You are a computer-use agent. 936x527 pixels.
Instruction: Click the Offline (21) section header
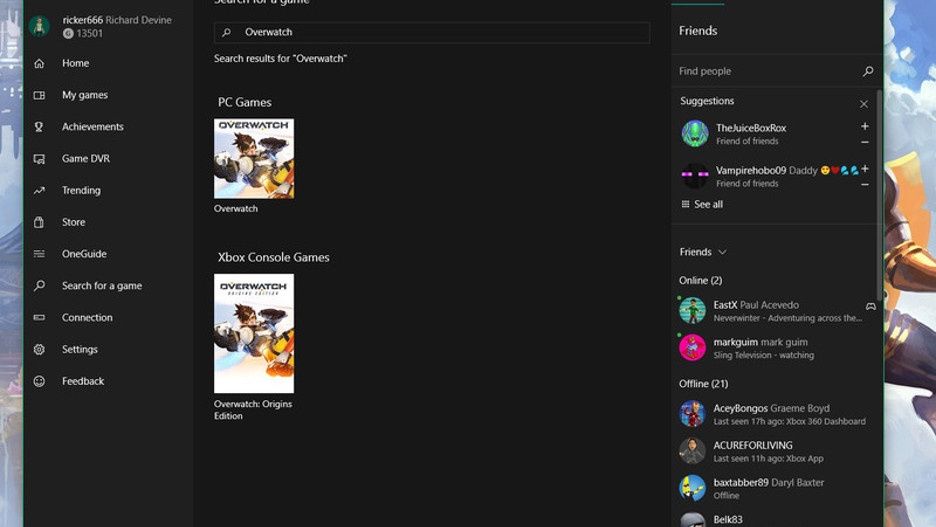pos(703,384)
